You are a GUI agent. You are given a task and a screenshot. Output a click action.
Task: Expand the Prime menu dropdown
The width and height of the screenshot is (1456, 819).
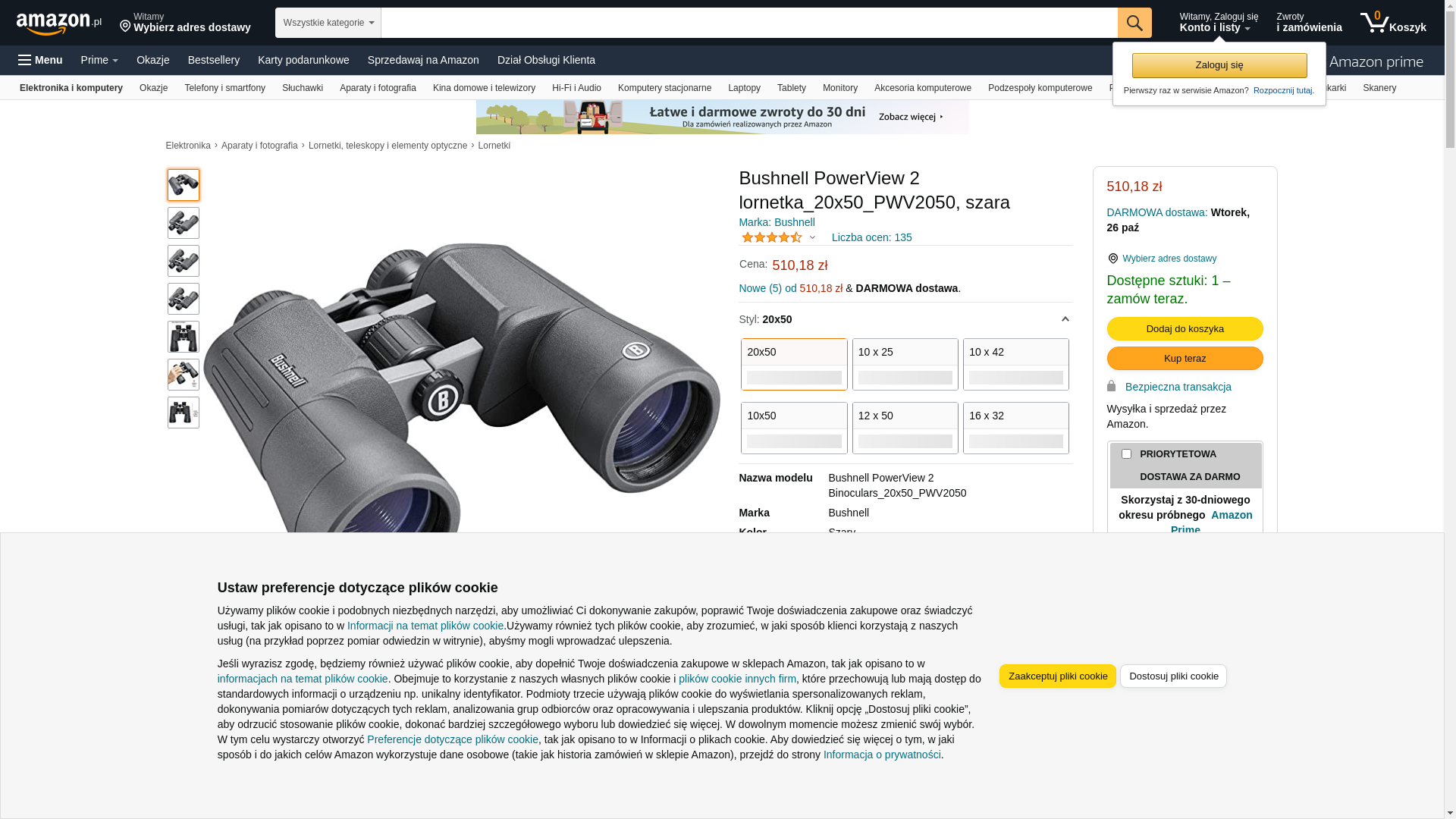[x=99, y=60]
